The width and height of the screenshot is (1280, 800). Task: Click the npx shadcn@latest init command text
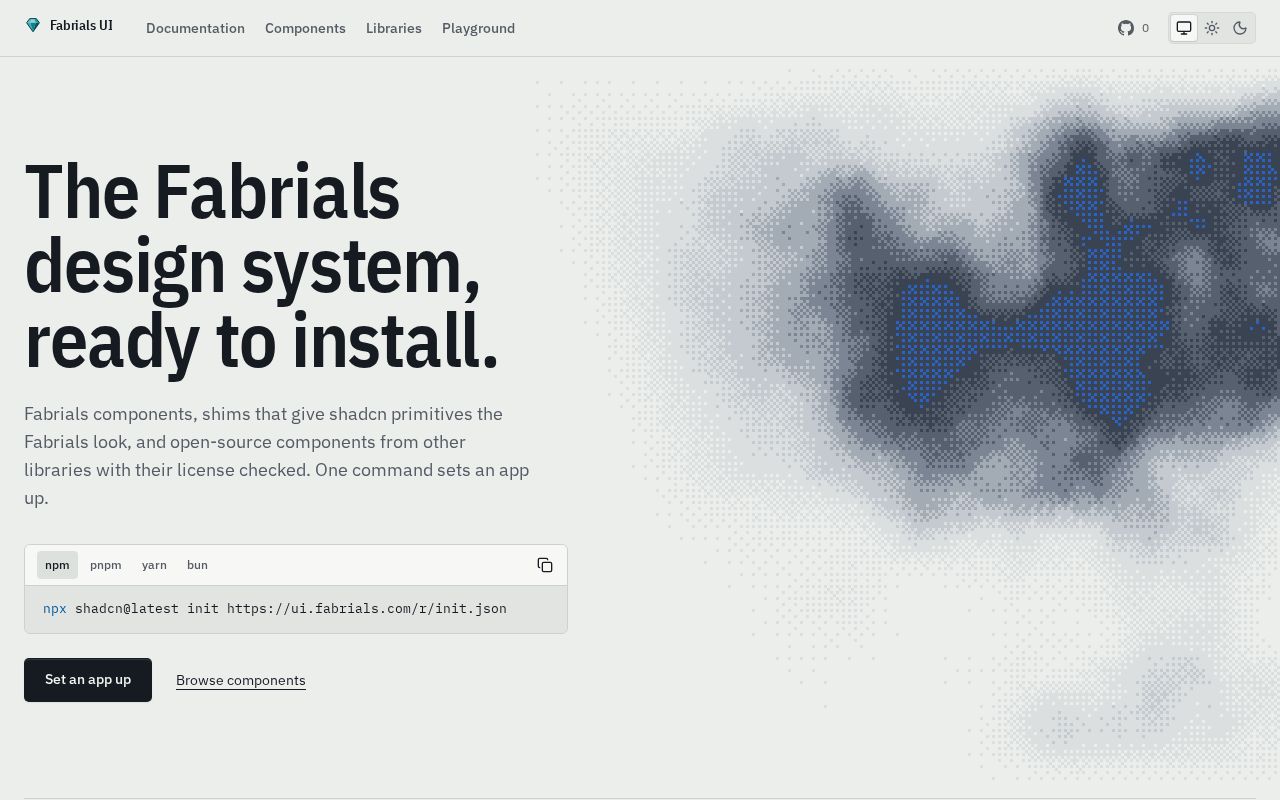pos(275,608)
